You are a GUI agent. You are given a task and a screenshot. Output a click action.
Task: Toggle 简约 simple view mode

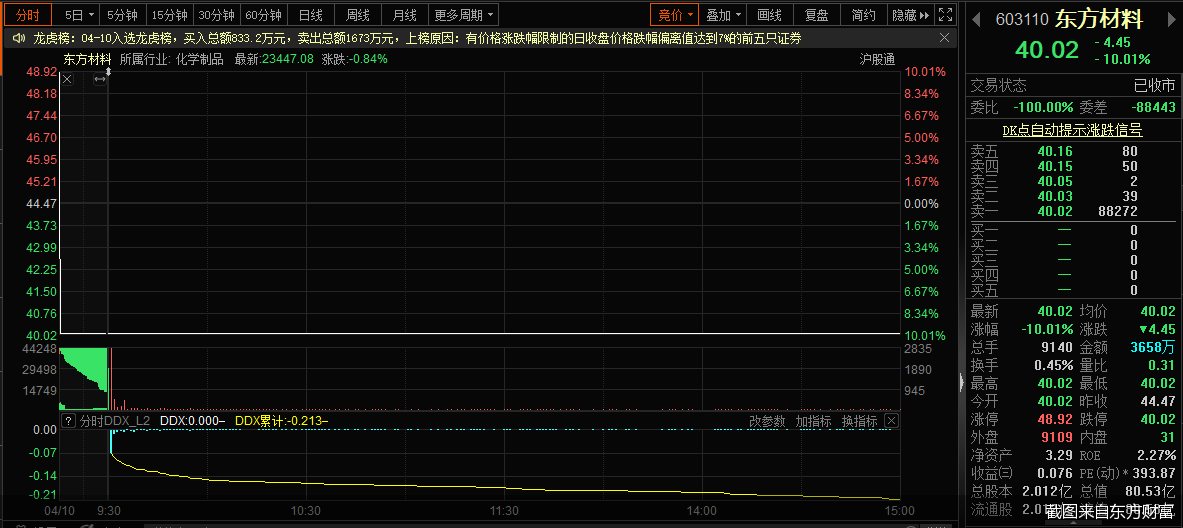(863, 15)
